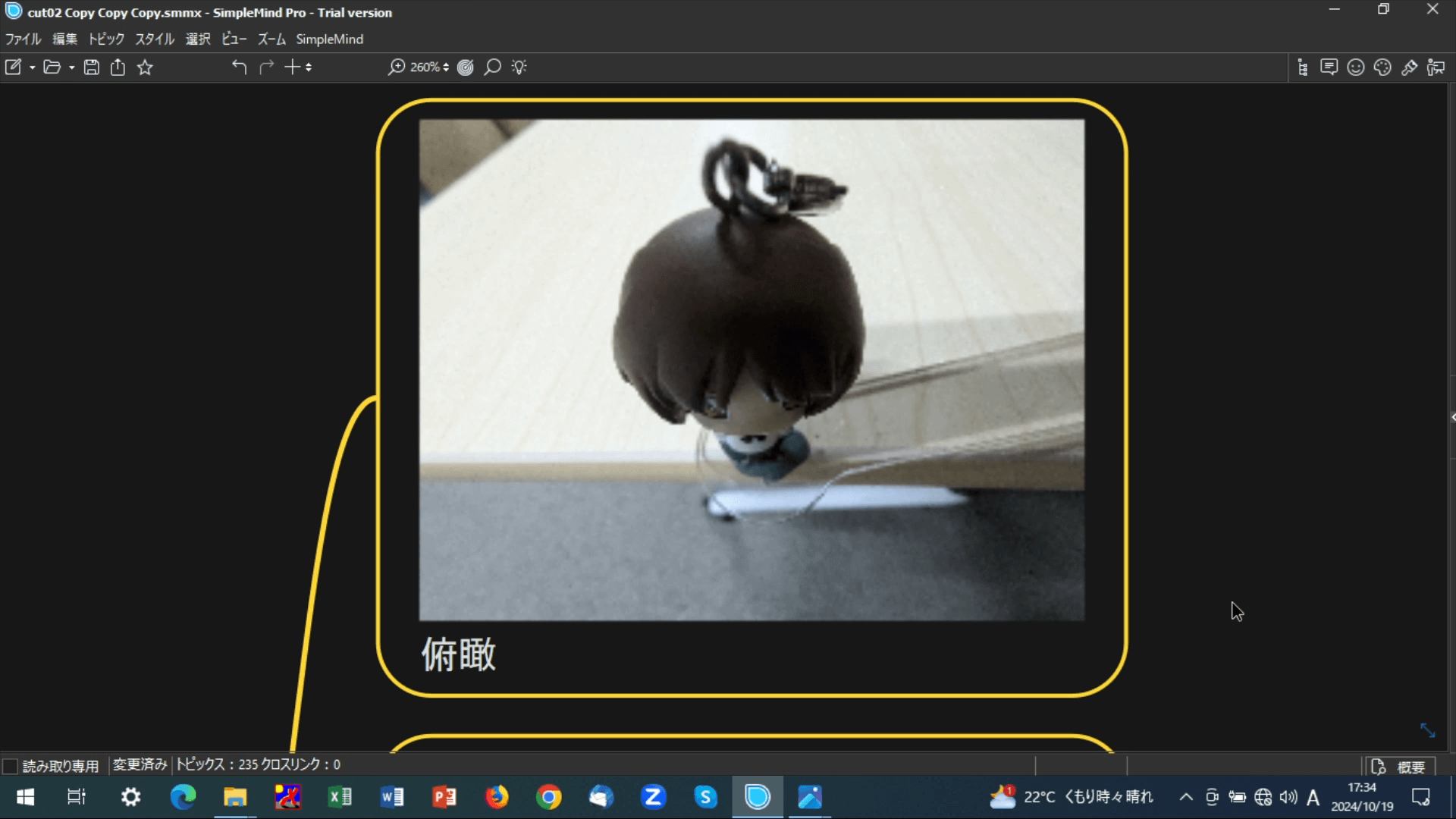Image resolution: width=1456 pixels, height=819 pixels.
Task: Click the target focus icon
Action: click(x=466, y=67)
